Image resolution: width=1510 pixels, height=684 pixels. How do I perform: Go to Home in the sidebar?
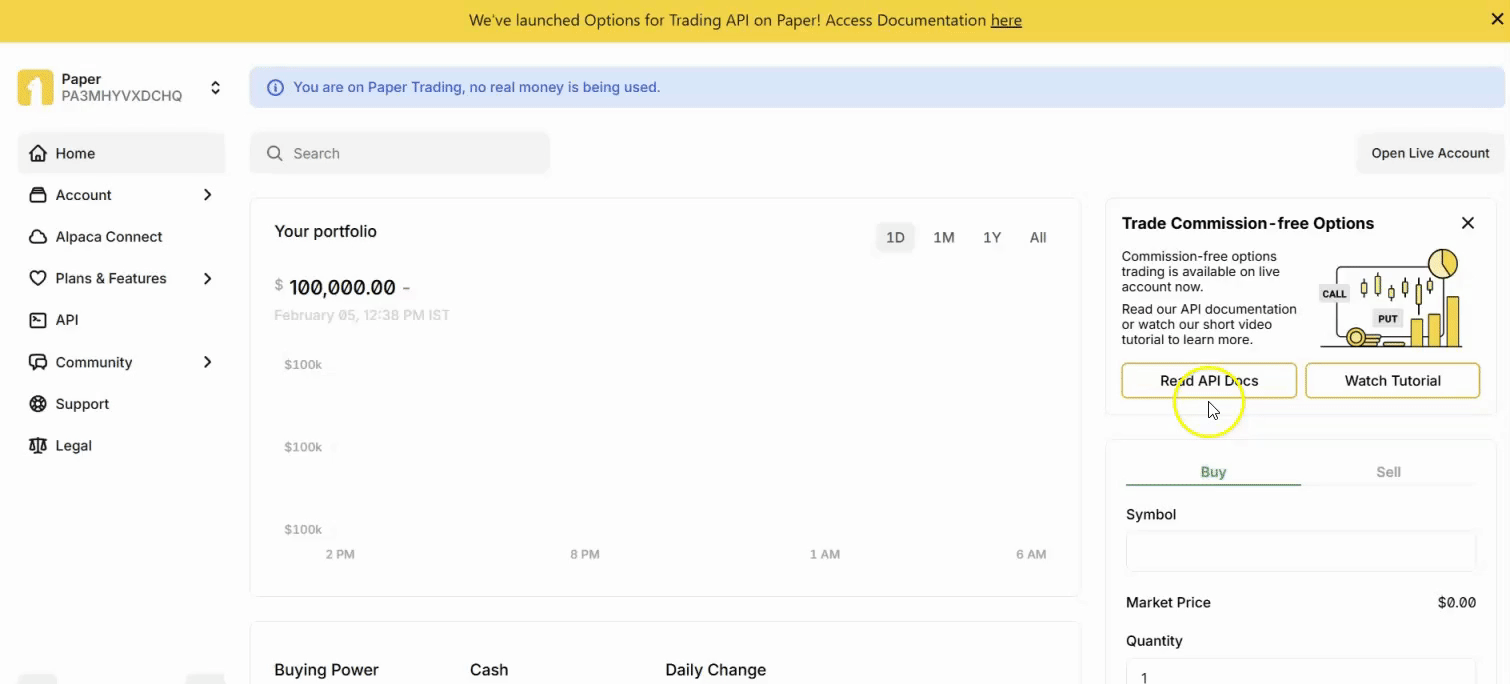click(121, 153)
